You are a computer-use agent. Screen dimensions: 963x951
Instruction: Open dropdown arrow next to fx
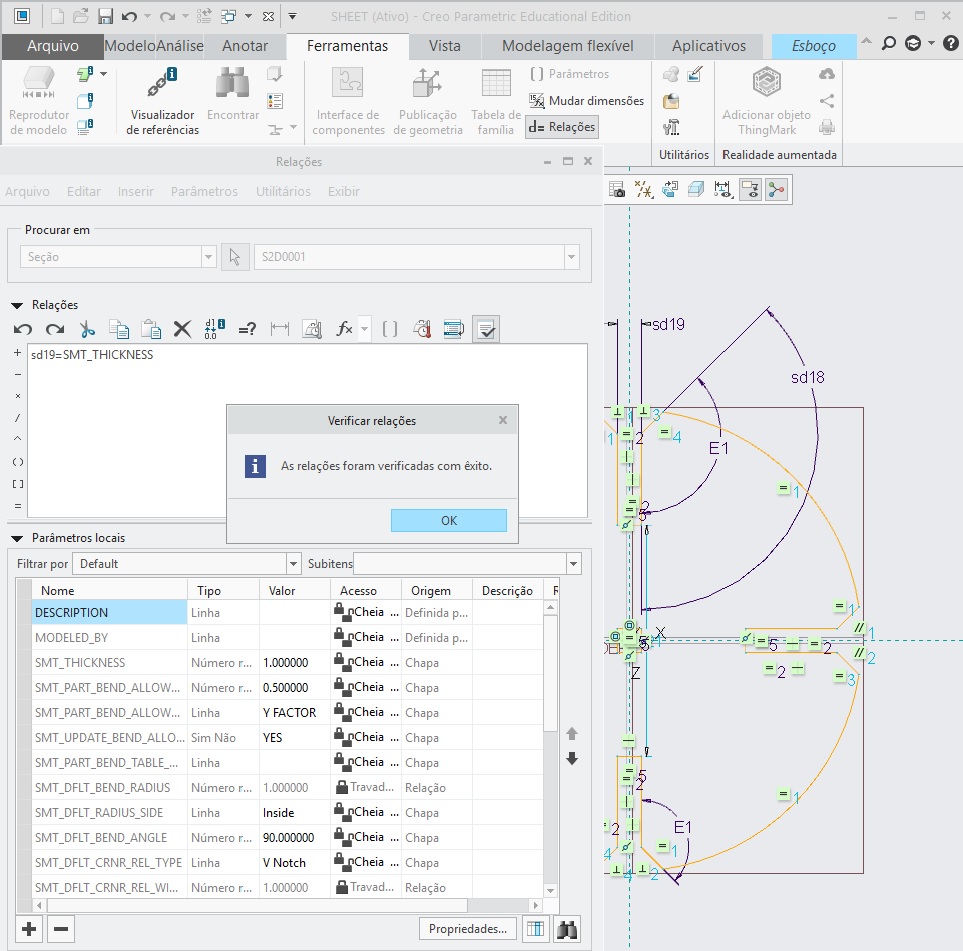364,329
